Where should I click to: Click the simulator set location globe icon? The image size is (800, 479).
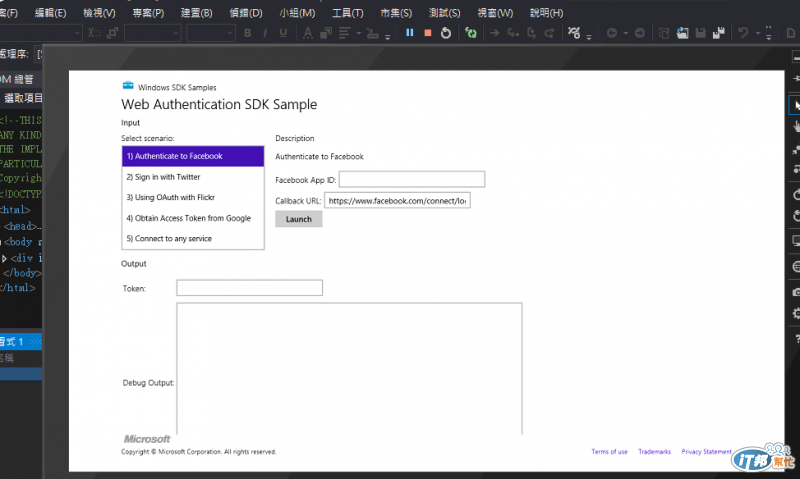(x=796, y=266)
